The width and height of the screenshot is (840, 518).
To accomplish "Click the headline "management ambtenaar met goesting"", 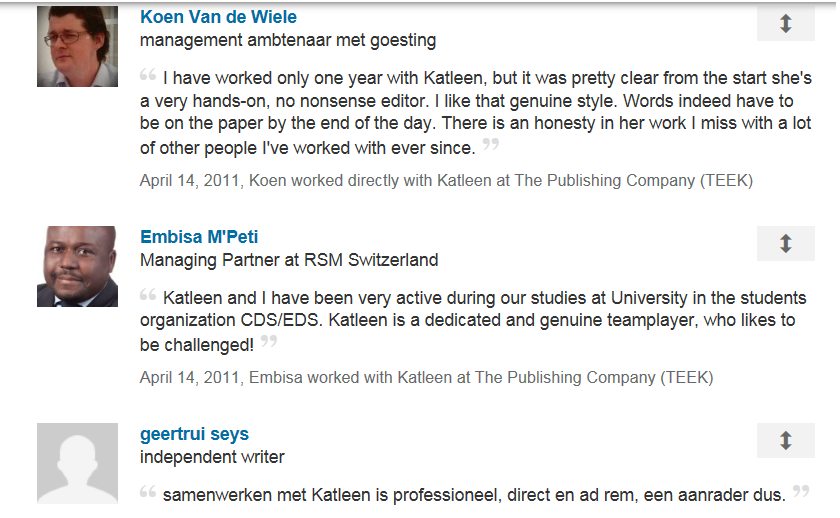I will pyautogui.click(x=288, y=40).
